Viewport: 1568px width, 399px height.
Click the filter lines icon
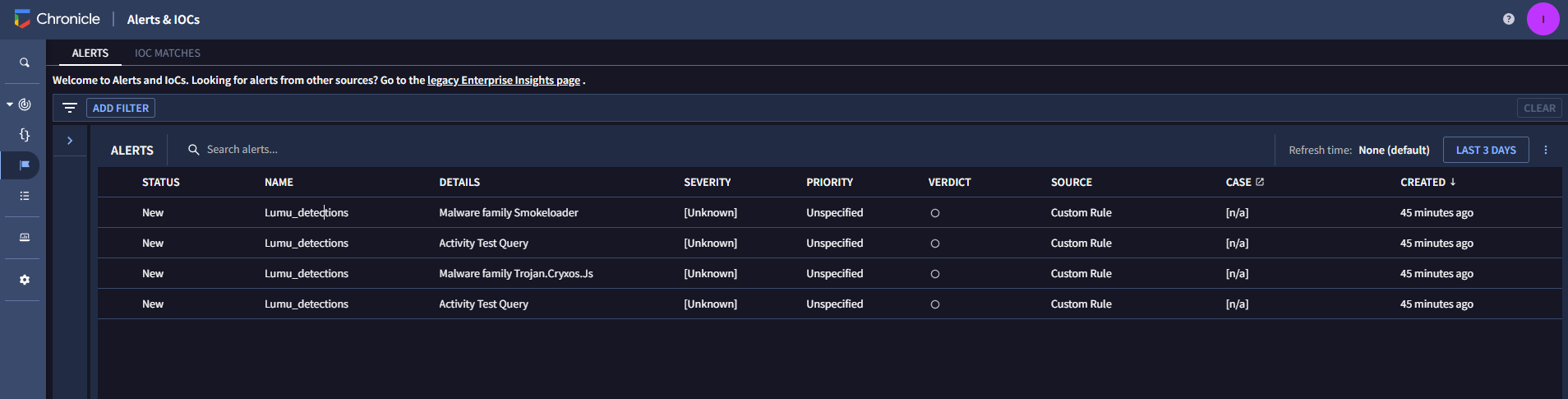(70, 108)
